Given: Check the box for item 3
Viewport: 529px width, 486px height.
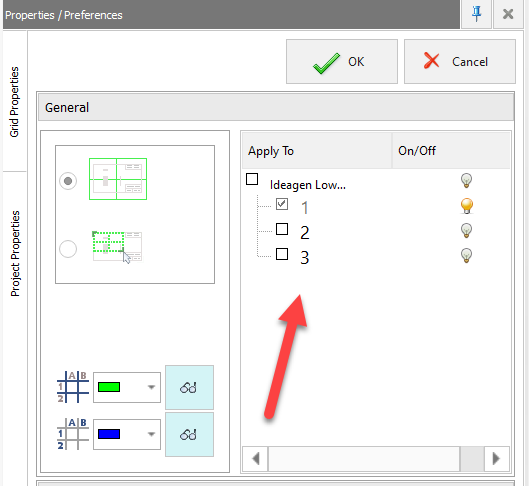Looking at the screenshot, I should 282,254.
